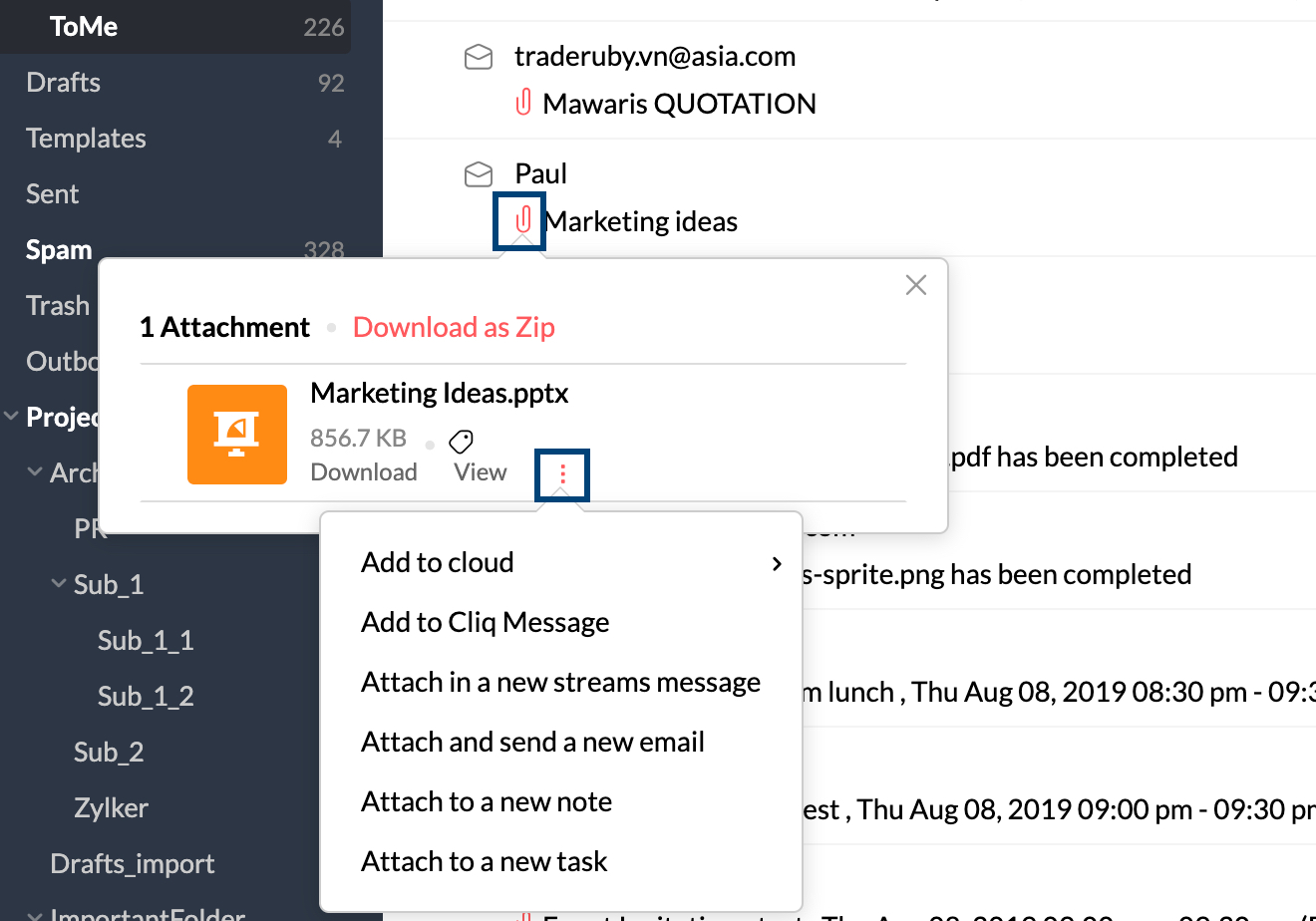The width and height of the screenshot is (1316, 921).
Task: Click the tag icon beside file size
Action: 461,441
